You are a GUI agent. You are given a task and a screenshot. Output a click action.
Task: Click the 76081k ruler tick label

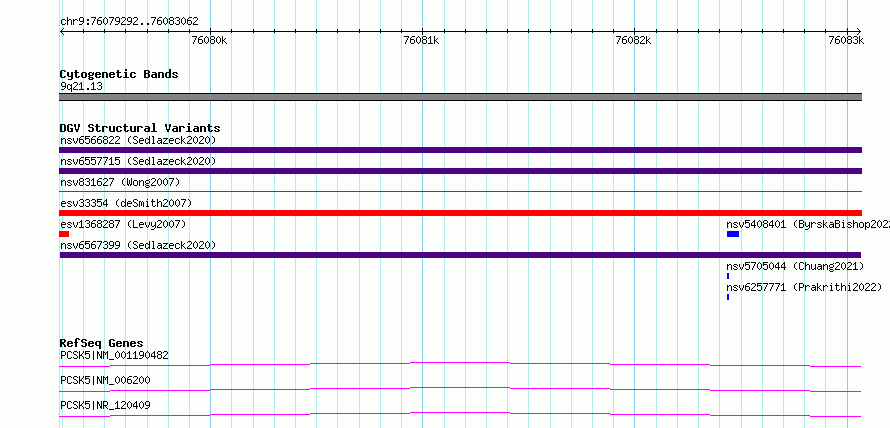pos(421,40)
